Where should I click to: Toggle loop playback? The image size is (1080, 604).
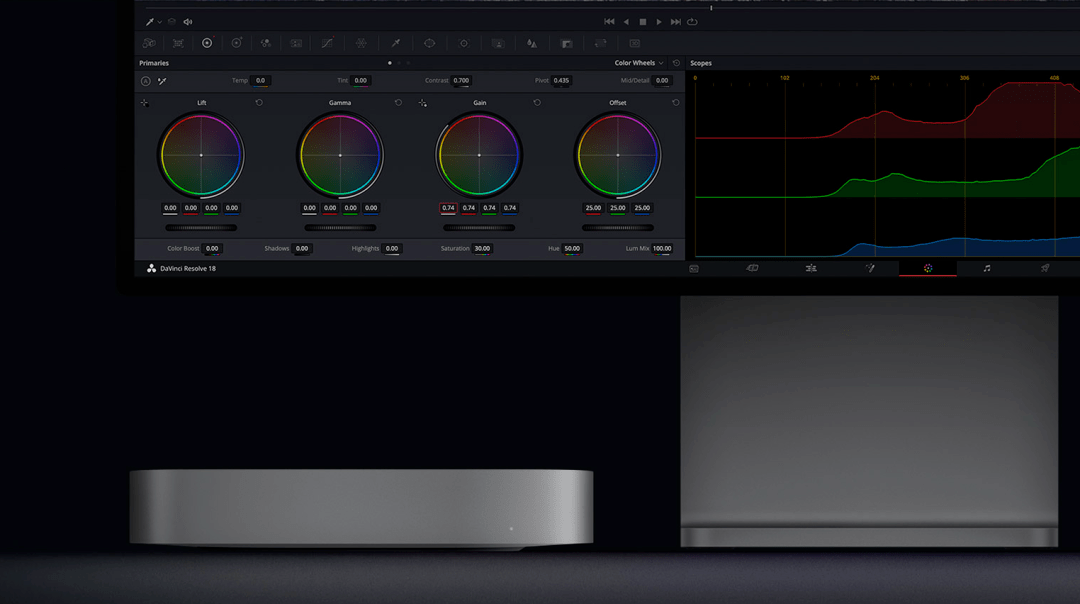point(692,22)
